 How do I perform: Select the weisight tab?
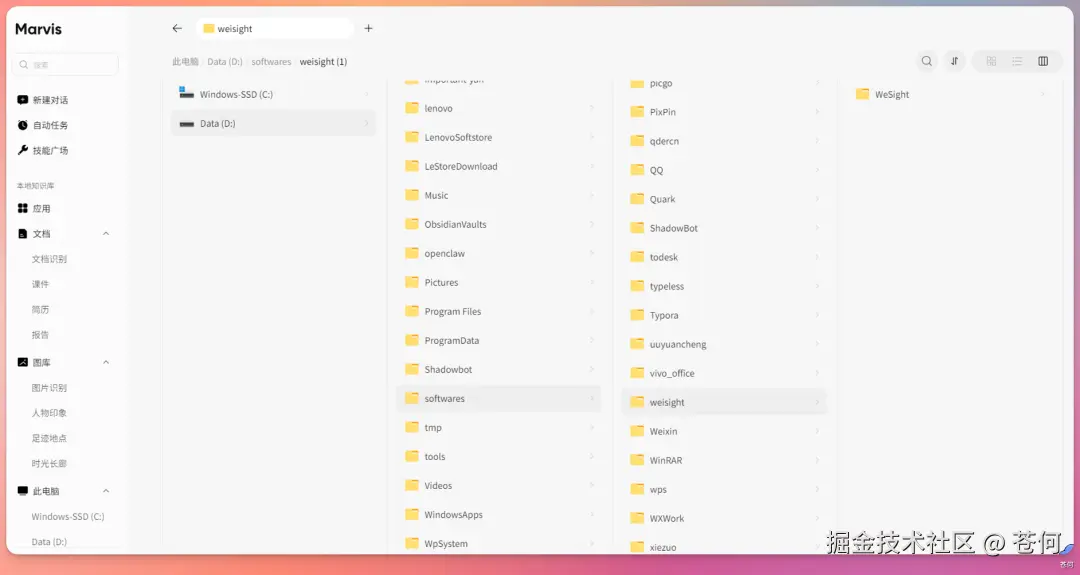pos(276,28)
